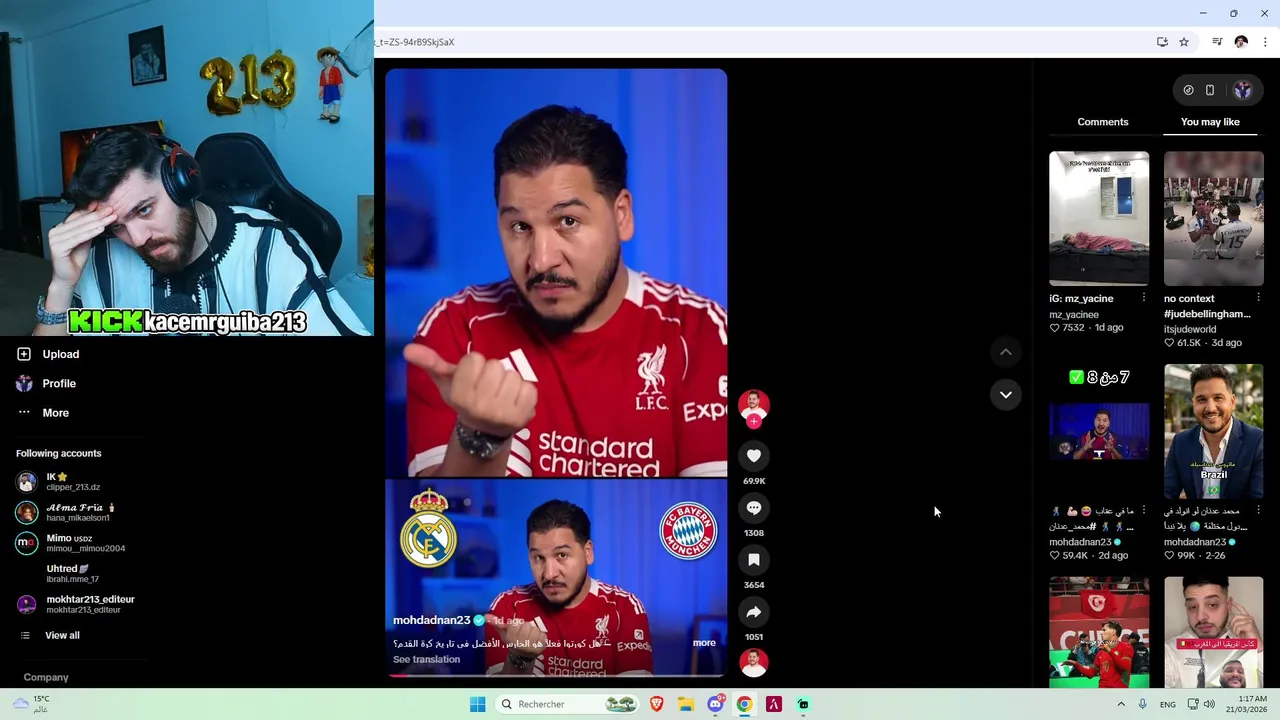Select the You may like tab

[1210, 122]
